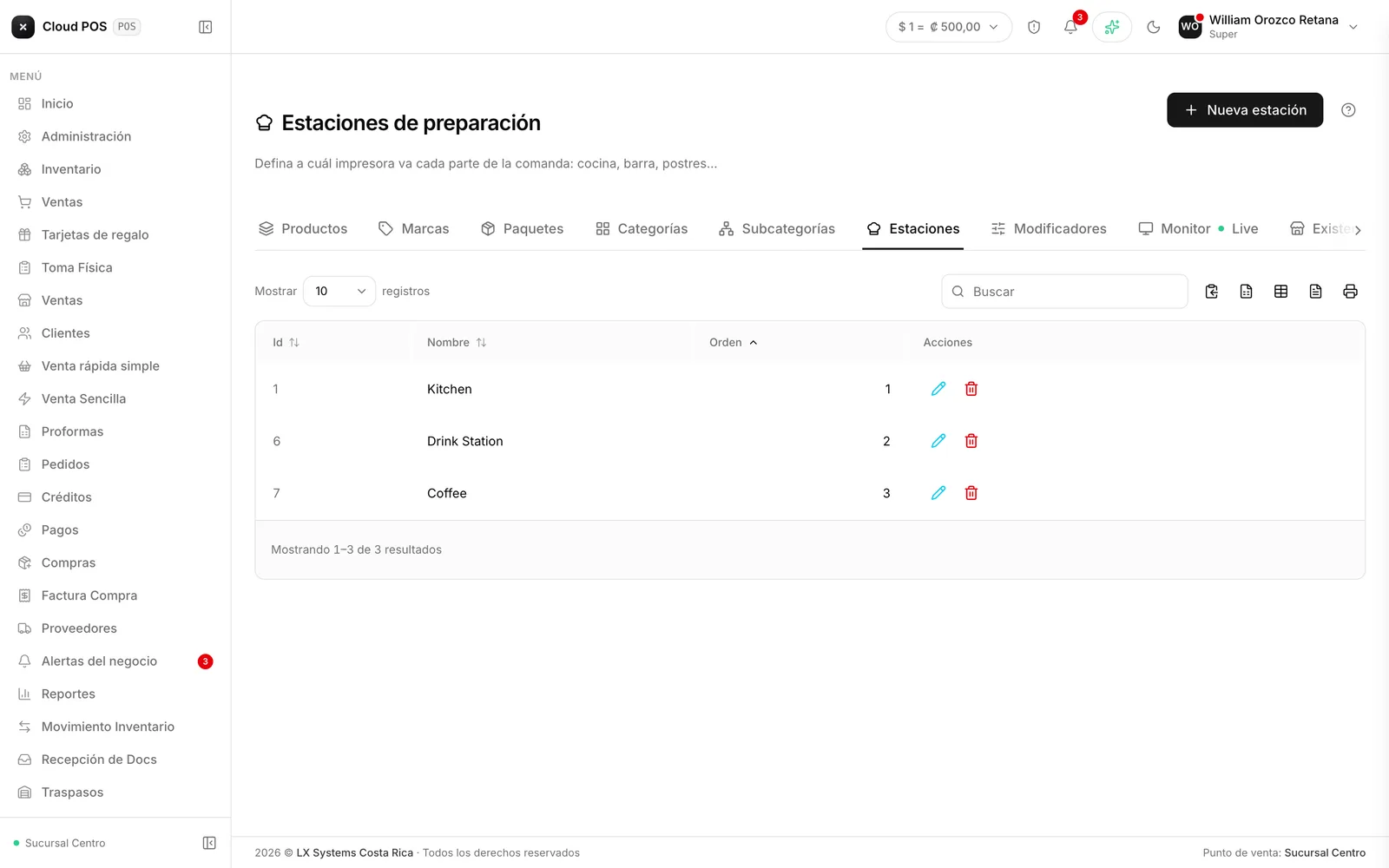Open the notifications bell in header
1389x868 pixels.
tap(1070, 27)
